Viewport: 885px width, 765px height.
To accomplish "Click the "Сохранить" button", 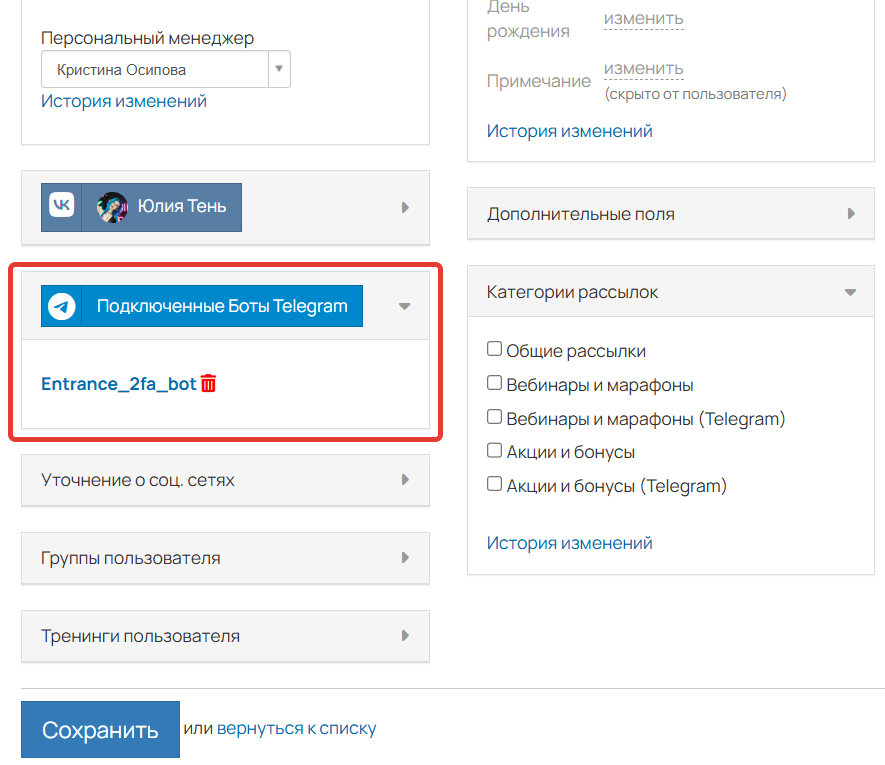I will [99, 729].
